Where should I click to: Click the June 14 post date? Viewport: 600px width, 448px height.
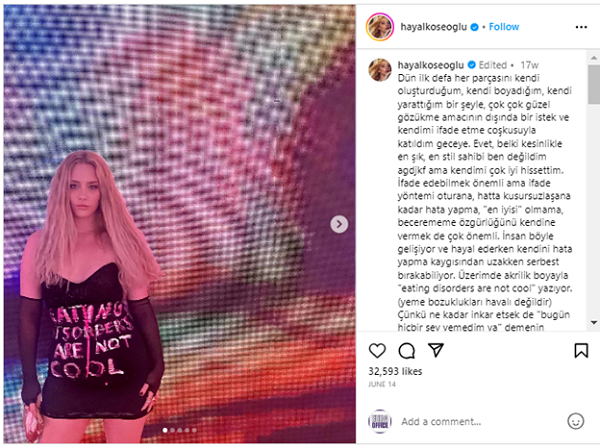tap(382, 384)
